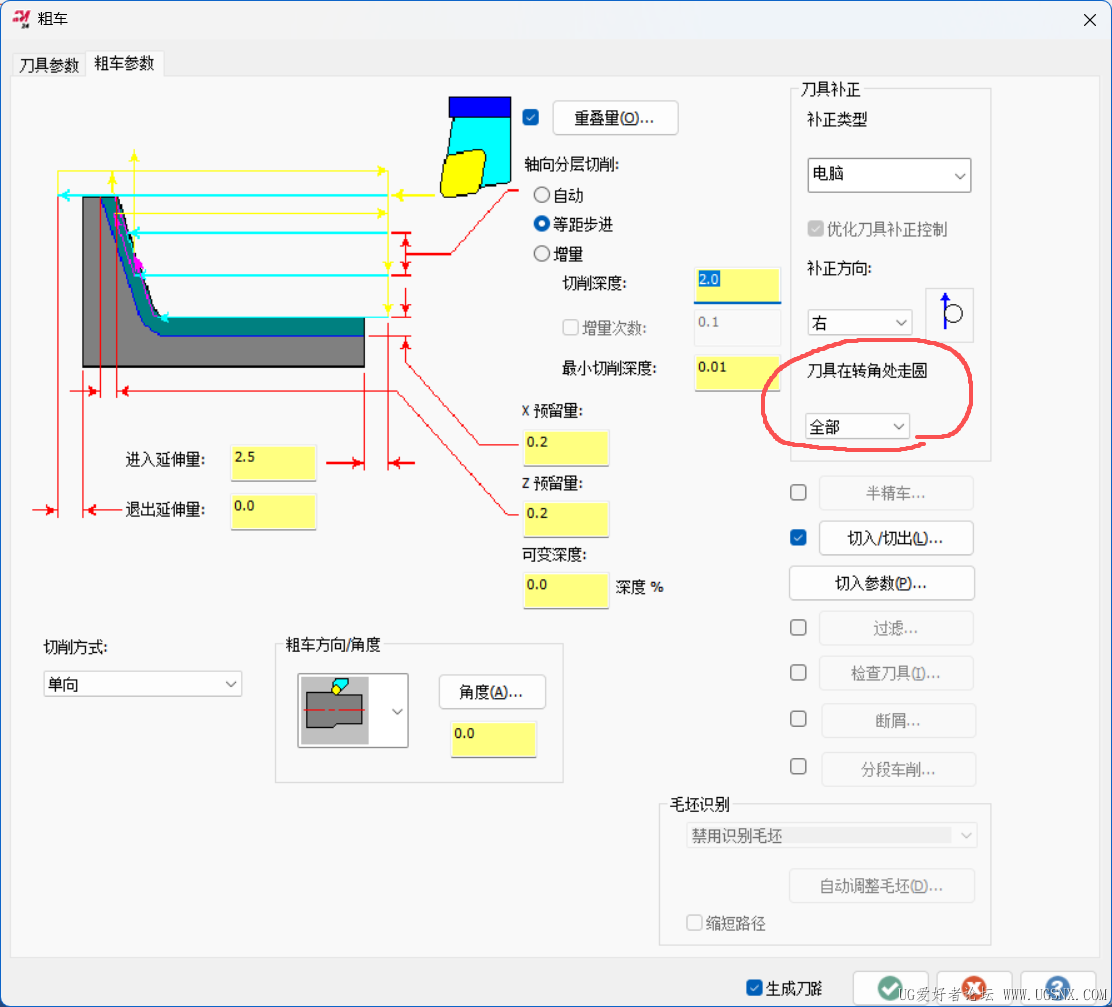Toggle 优化刀具补正控制 checkbox
This screenshot has width=1112, height=1007.
click(x=816, y=228)
